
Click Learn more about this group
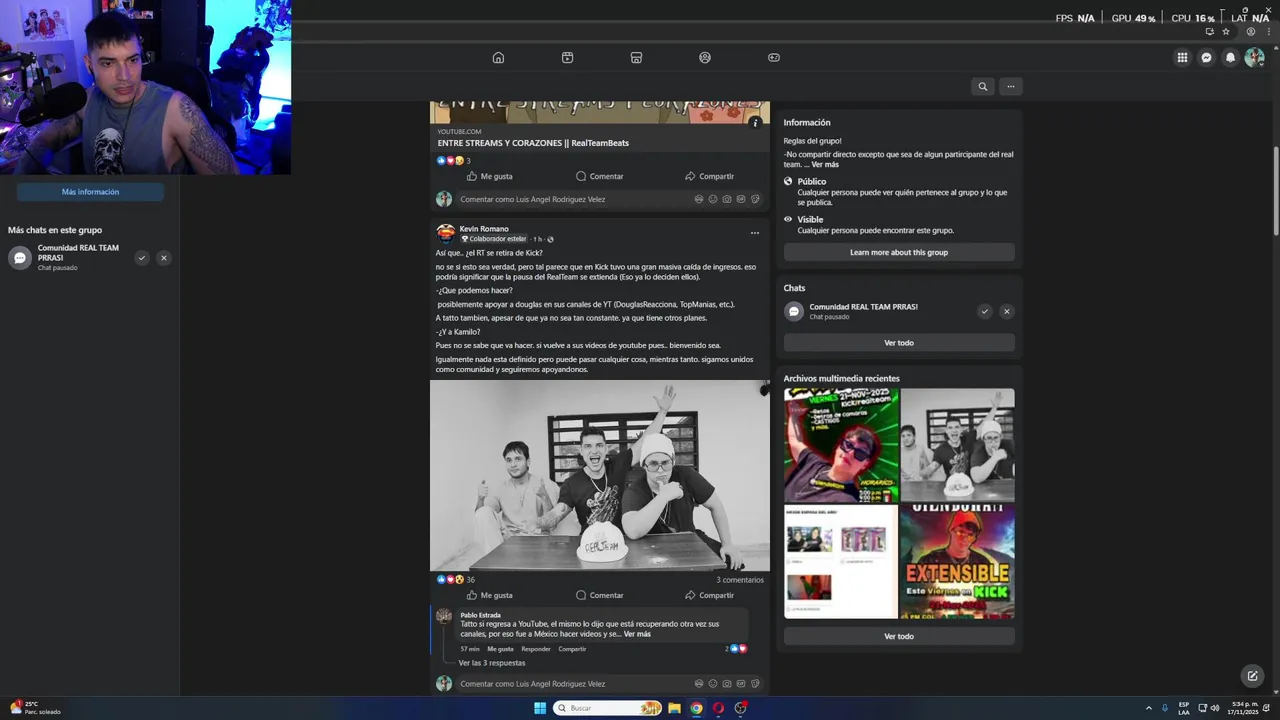click(899, 252)
